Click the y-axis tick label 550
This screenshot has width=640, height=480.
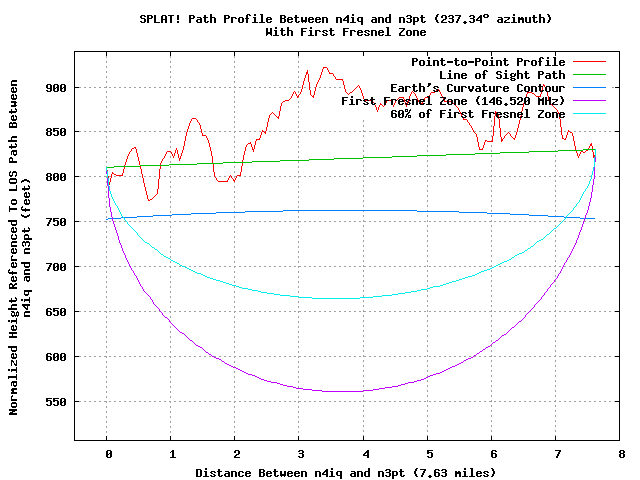coord(56,402)
